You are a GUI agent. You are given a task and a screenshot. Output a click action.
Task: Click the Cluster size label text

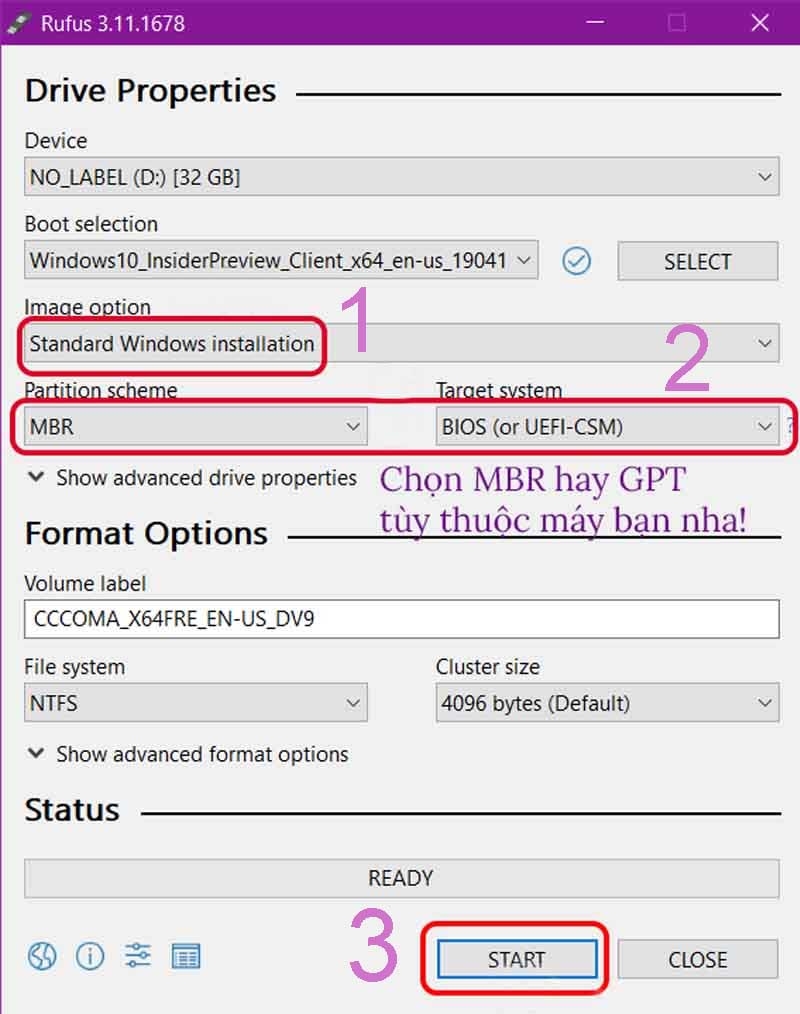click(x=488, y=667)
